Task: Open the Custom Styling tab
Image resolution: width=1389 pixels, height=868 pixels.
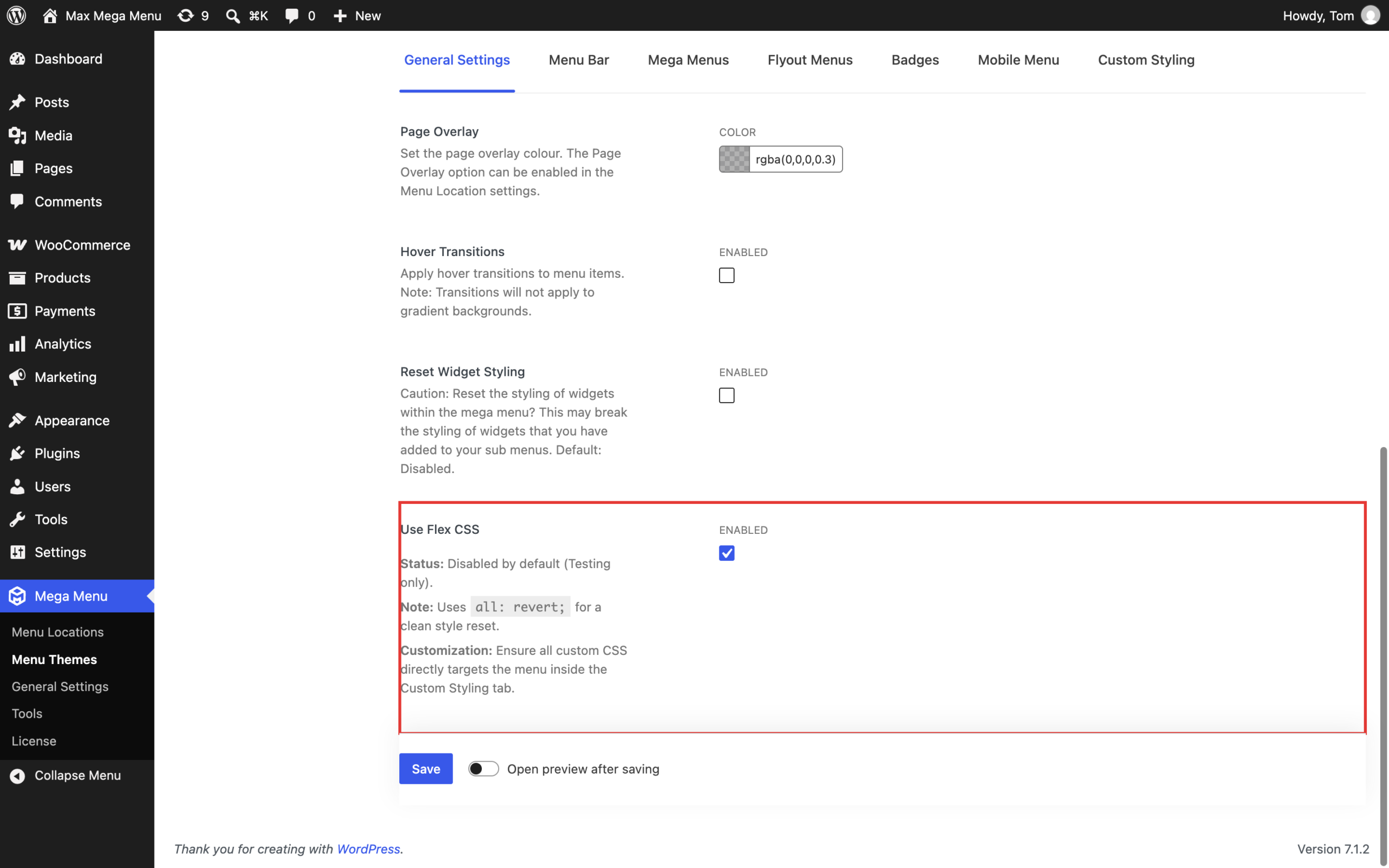Action: (1146, 60)
